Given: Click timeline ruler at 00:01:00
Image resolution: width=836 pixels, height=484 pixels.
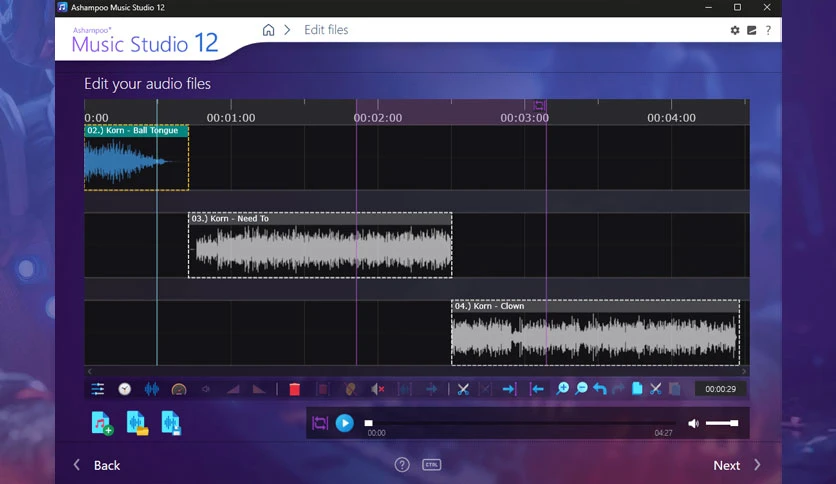Looking at the screenshot, I should point(231,118).
